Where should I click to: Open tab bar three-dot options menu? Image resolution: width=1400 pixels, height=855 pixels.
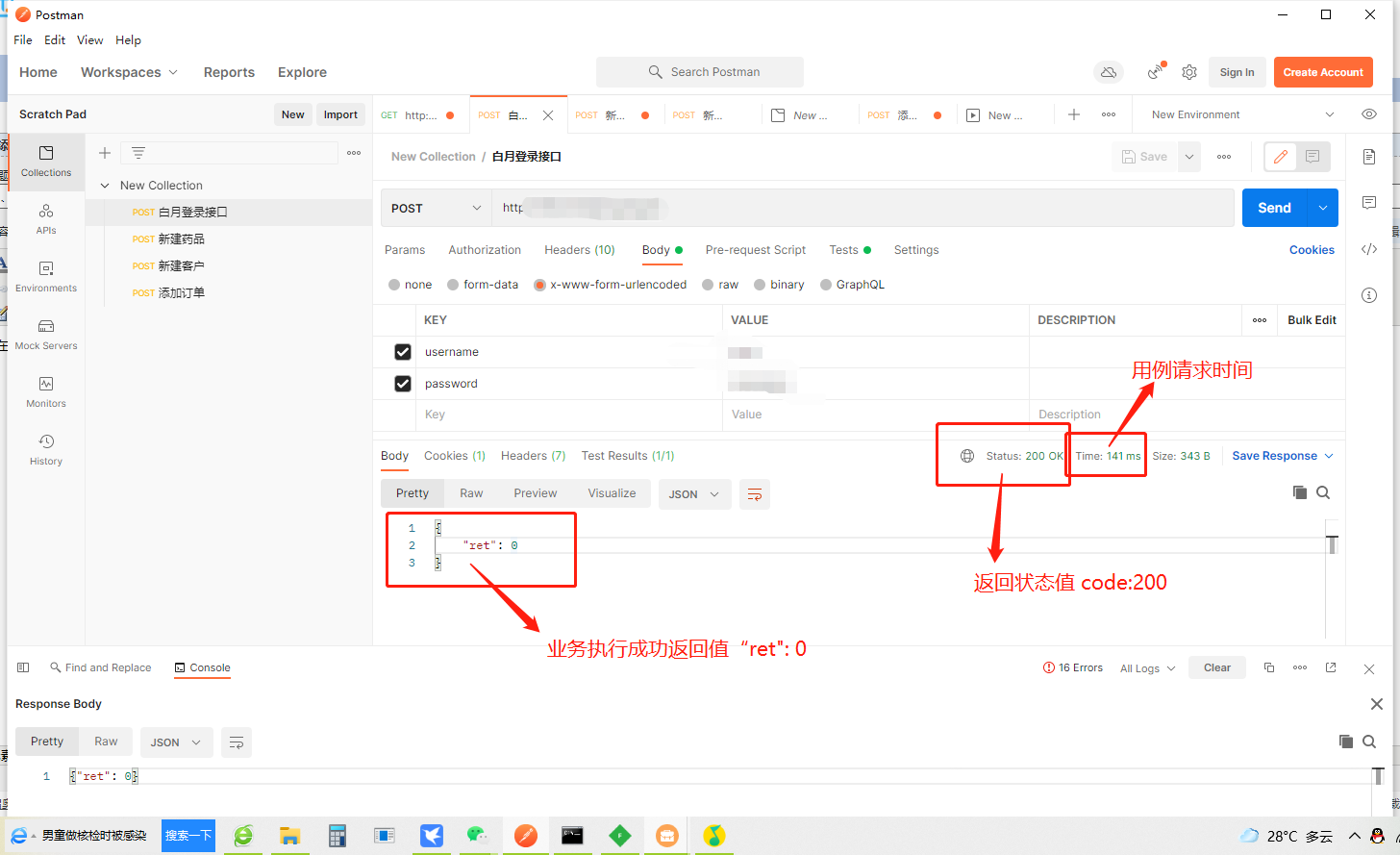click(1109, 114)
